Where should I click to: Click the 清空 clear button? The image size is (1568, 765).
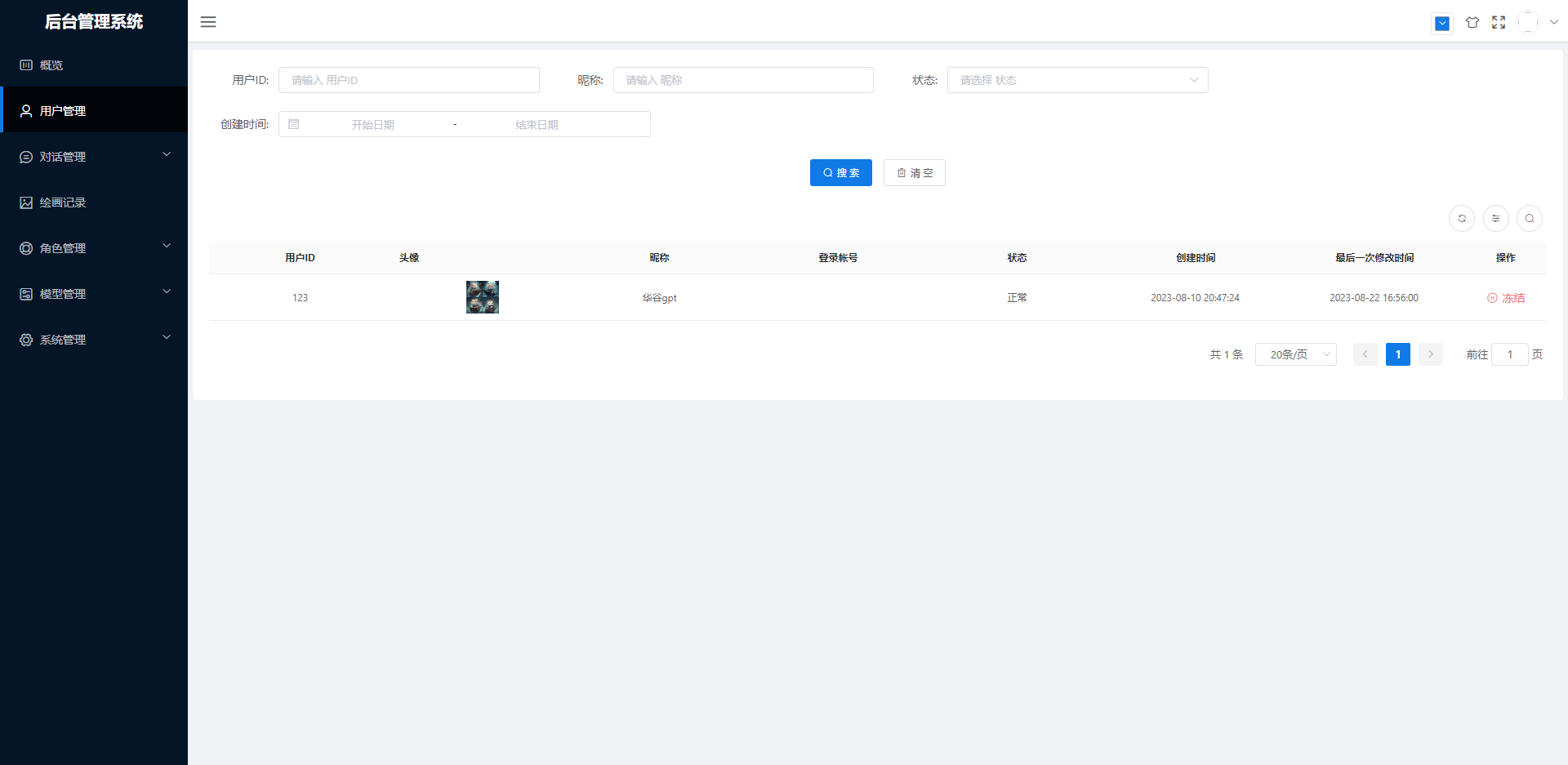point(914,173)
